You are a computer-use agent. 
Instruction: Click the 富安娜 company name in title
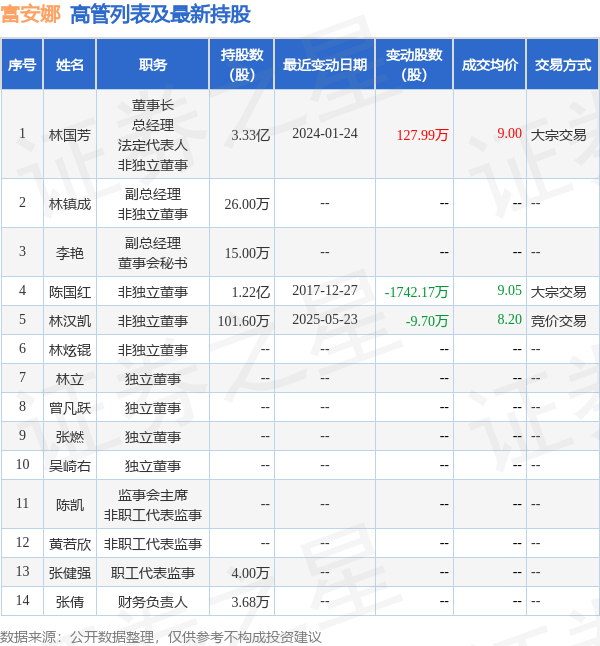31,14
